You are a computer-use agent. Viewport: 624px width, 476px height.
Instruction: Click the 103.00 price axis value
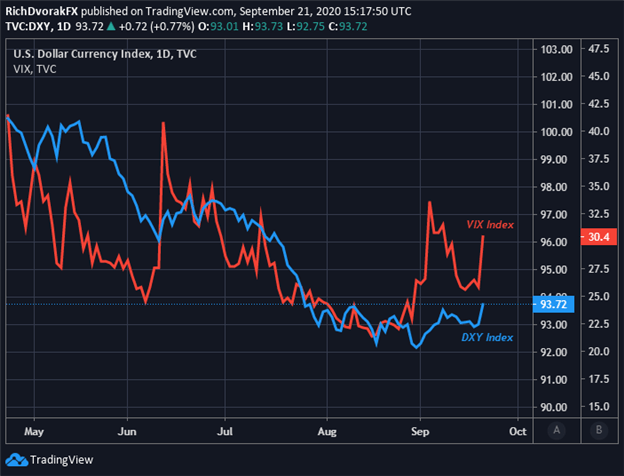[x=556, y=49]
